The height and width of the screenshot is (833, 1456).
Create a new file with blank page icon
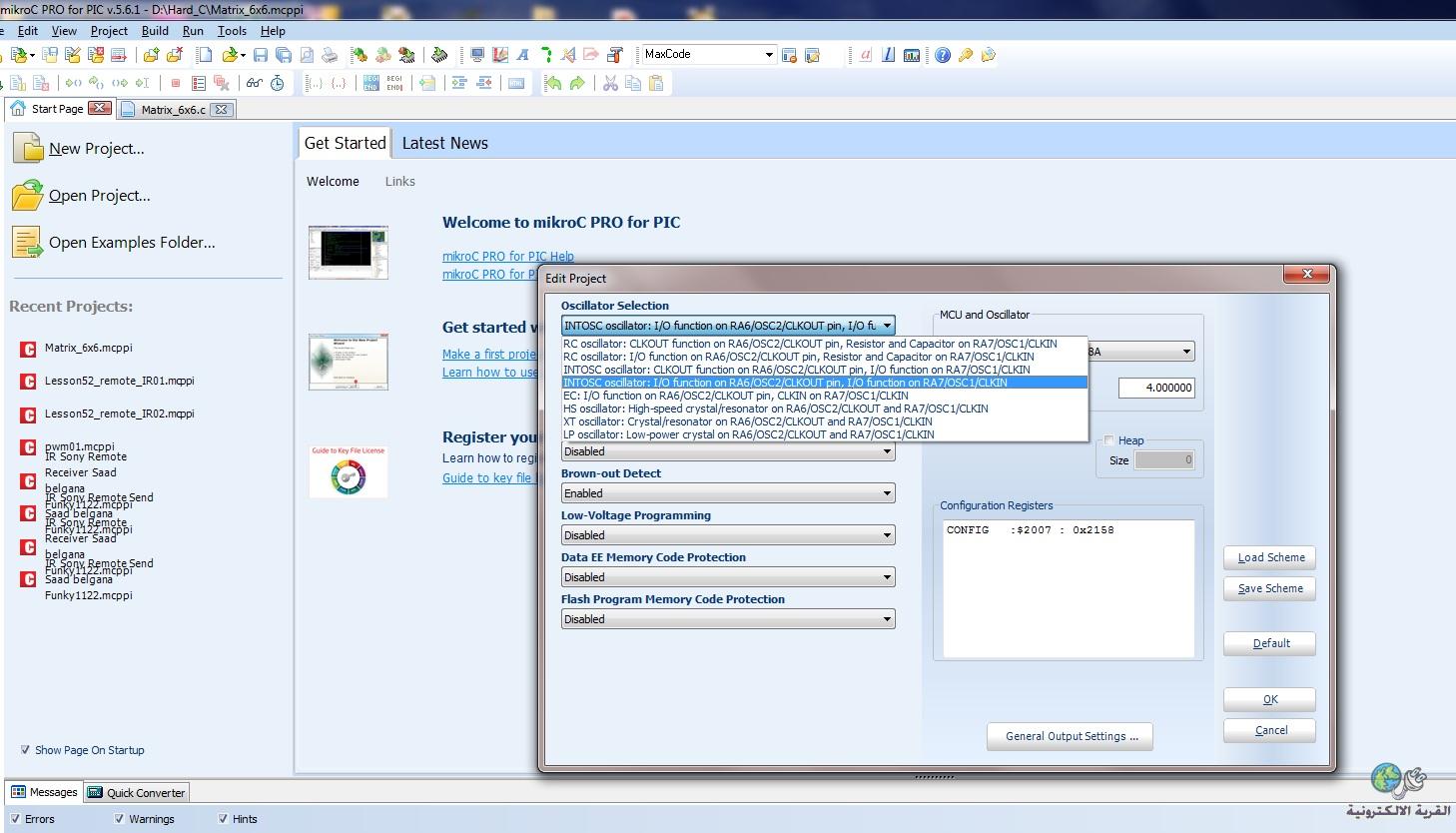pos(206,55)
